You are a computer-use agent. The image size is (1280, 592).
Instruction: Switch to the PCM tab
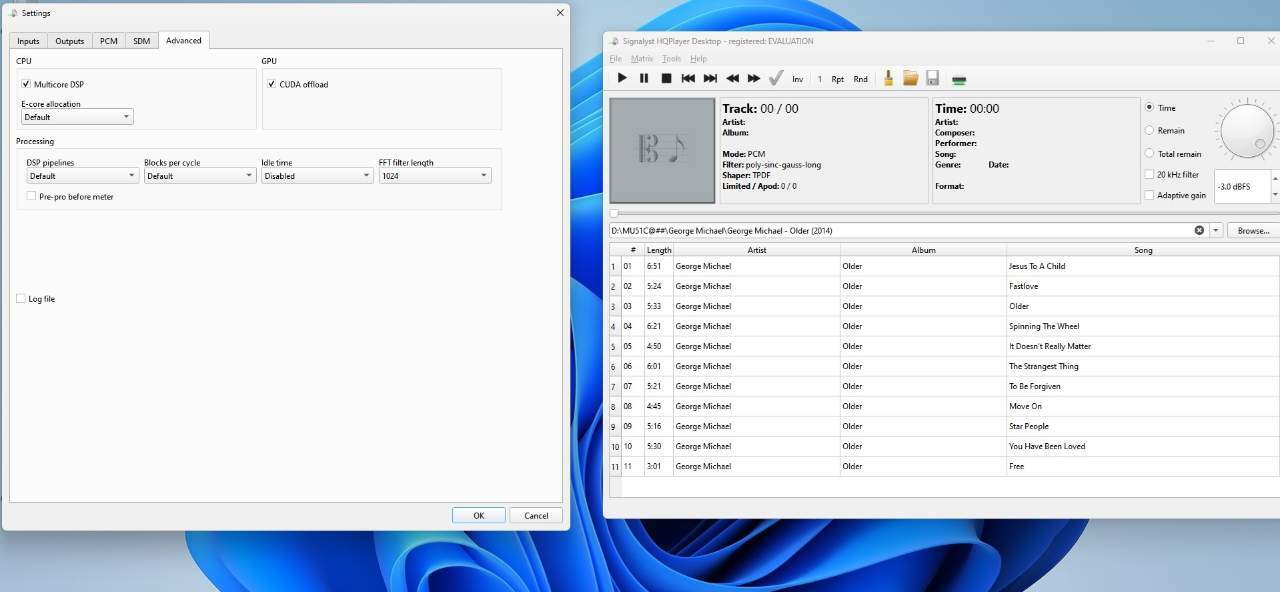coord(108,41)
